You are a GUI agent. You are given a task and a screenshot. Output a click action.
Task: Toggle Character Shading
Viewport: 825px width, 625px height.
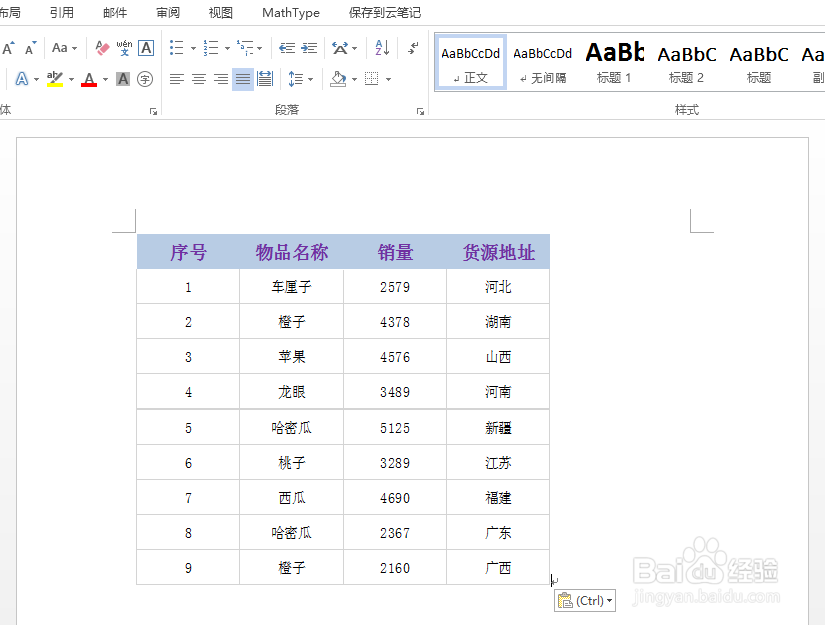(123, 79)
